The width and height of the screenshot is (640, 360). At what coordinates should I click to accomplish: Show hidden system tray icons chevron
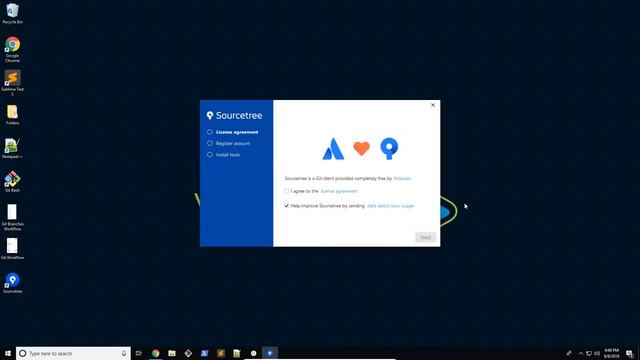click(x=581, y=353)
